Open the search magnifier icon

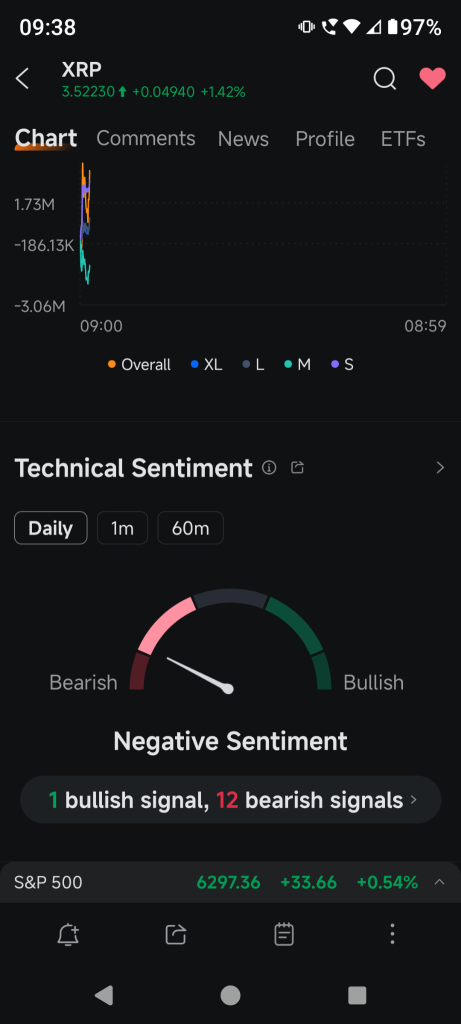(x=385, y=78)
